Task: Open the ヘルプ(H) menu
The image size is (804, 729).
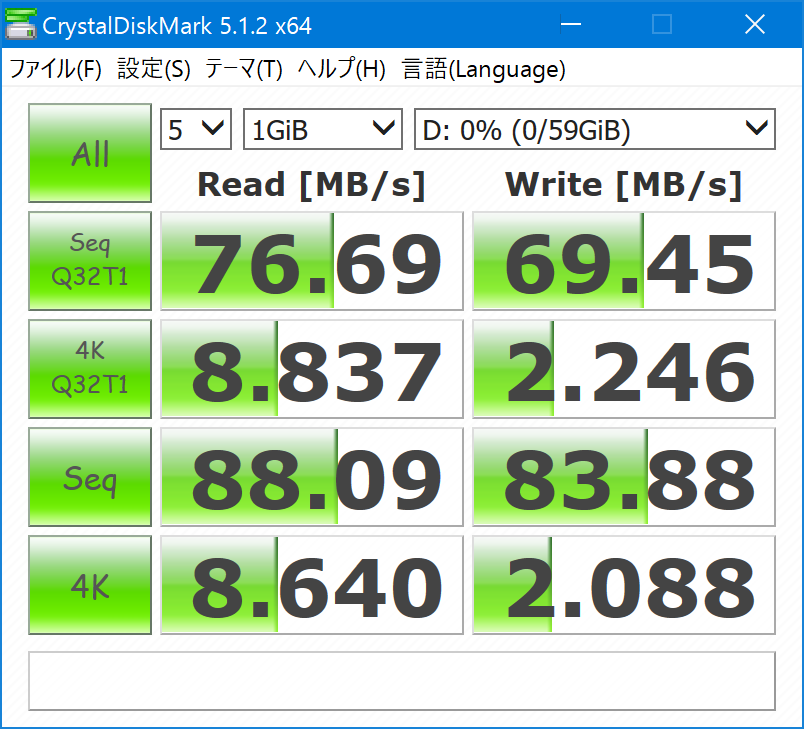Action: [341, 69]
